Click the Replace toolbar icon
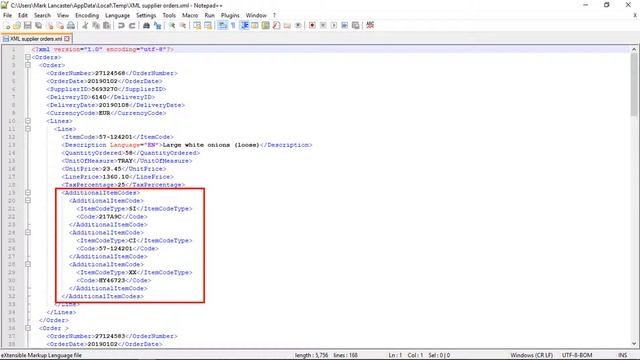640x360 pixels. point(157,25)
